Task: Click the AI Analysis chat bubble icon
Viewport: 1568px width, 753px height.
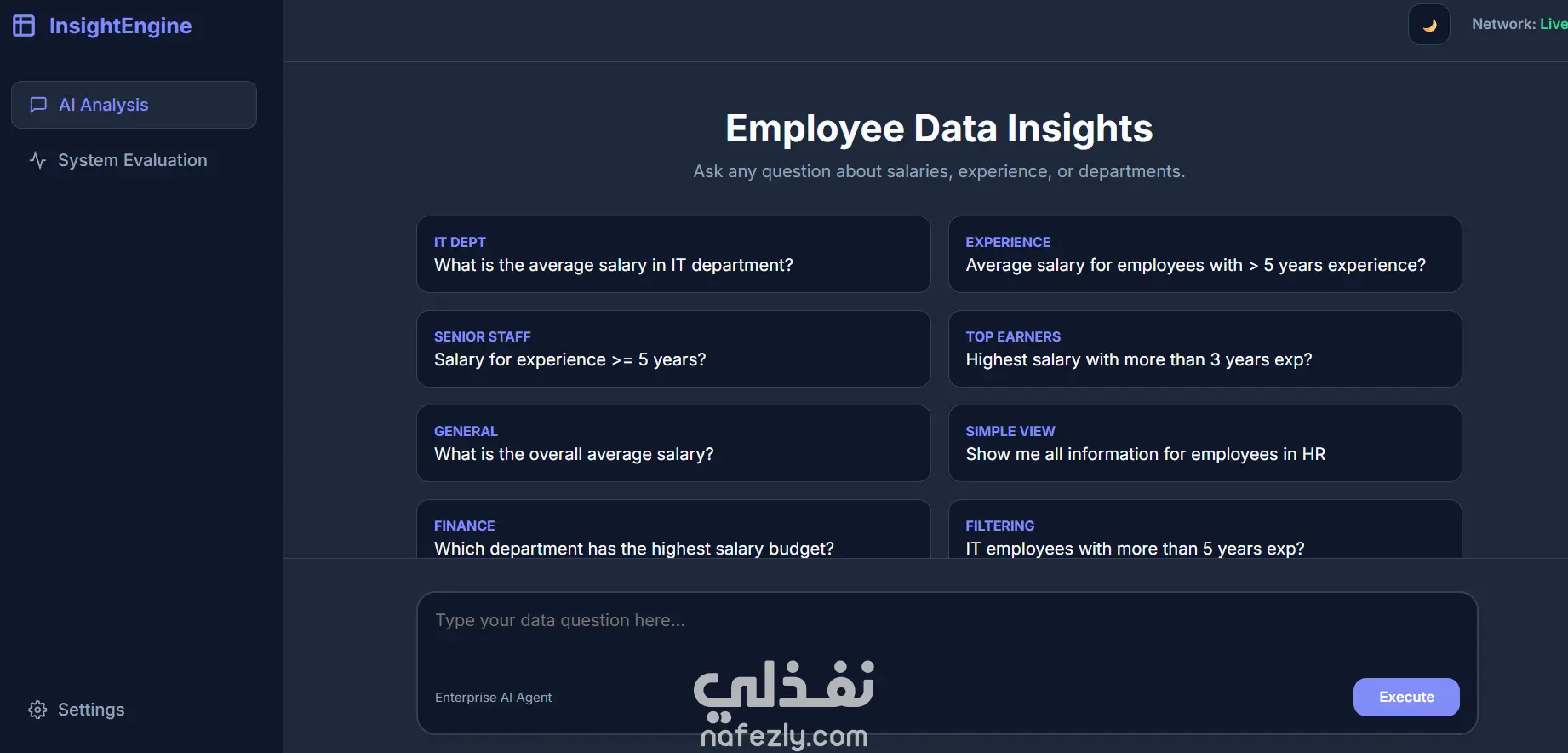Action: 38,105
